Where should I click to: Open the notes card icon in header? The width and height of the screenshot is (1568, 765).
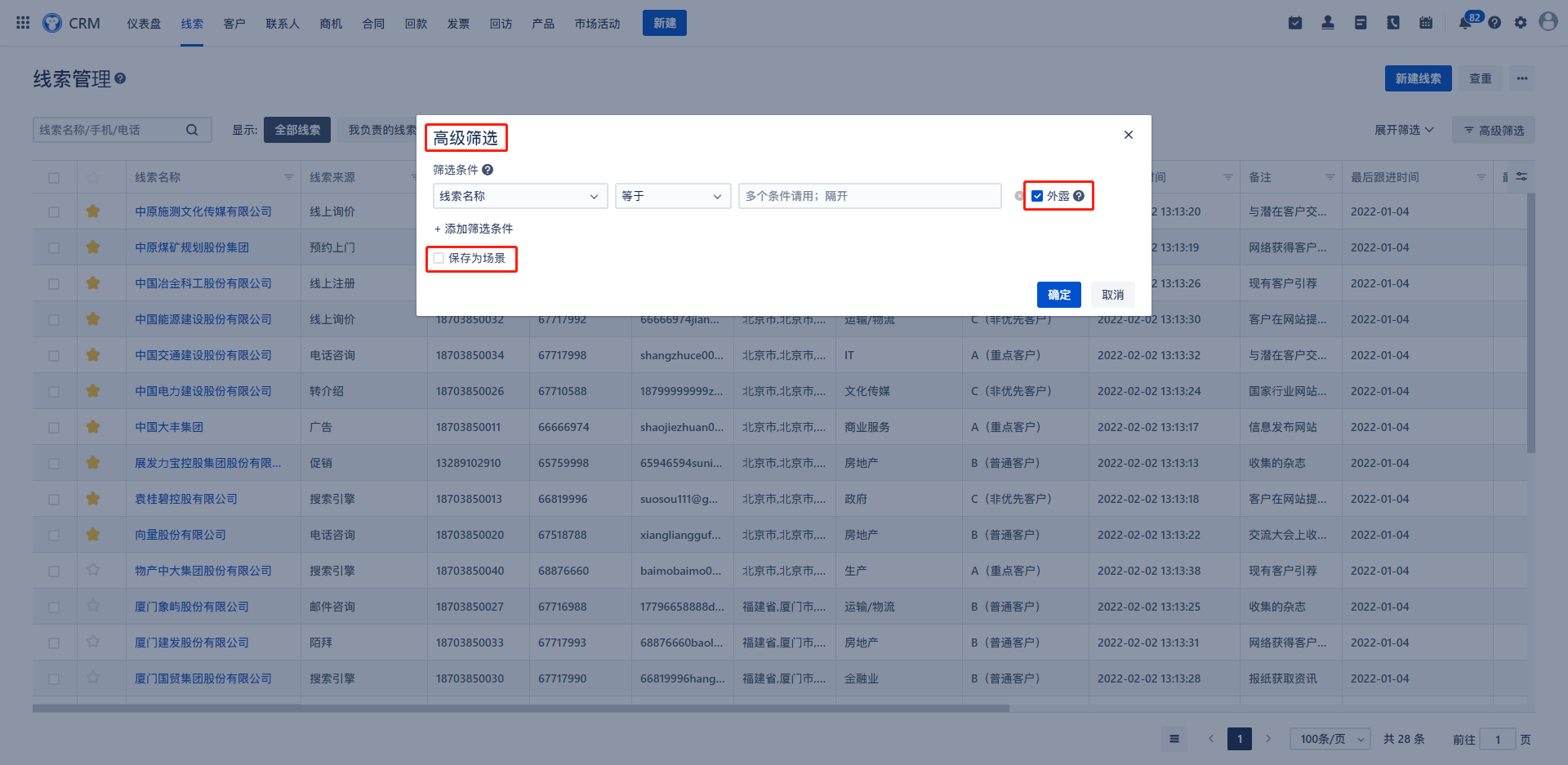pyautogui.click(x=1361, y=23)
